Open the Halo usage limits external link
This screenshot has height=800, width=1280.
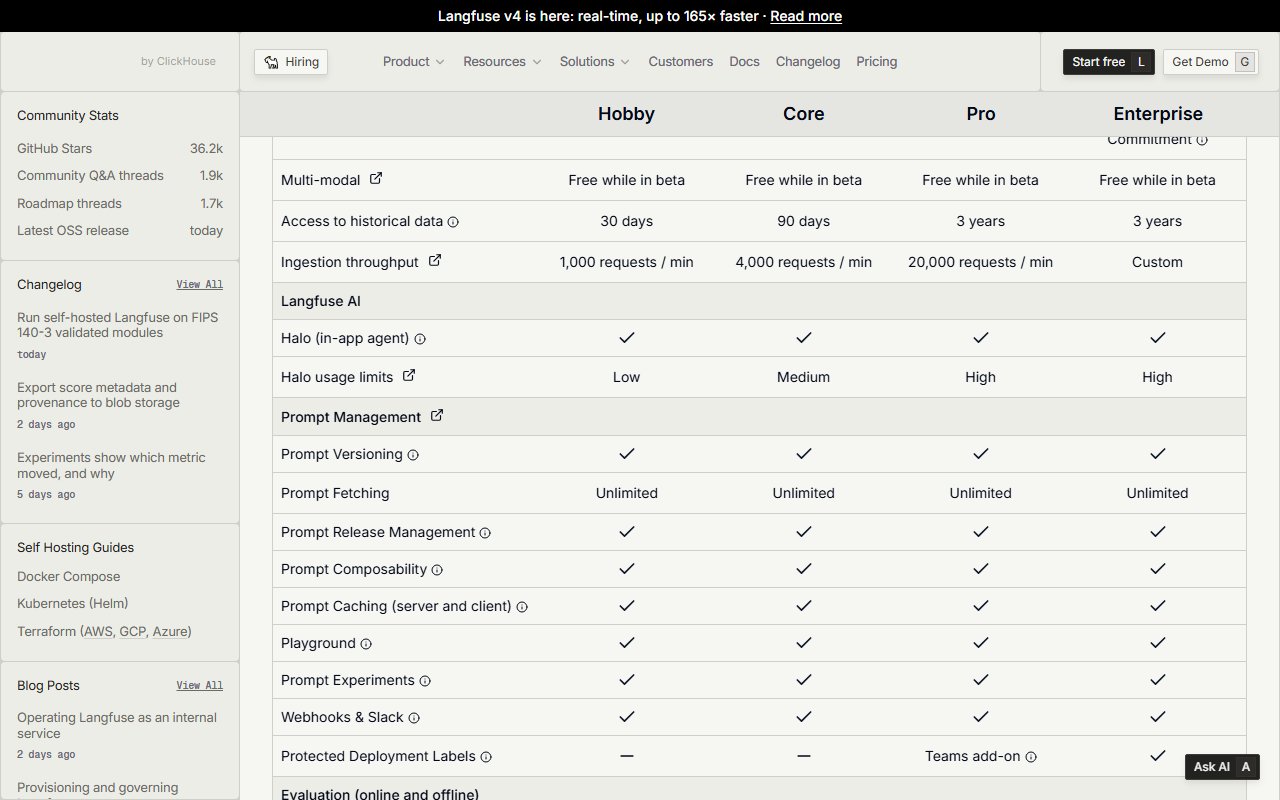point(409,376)
